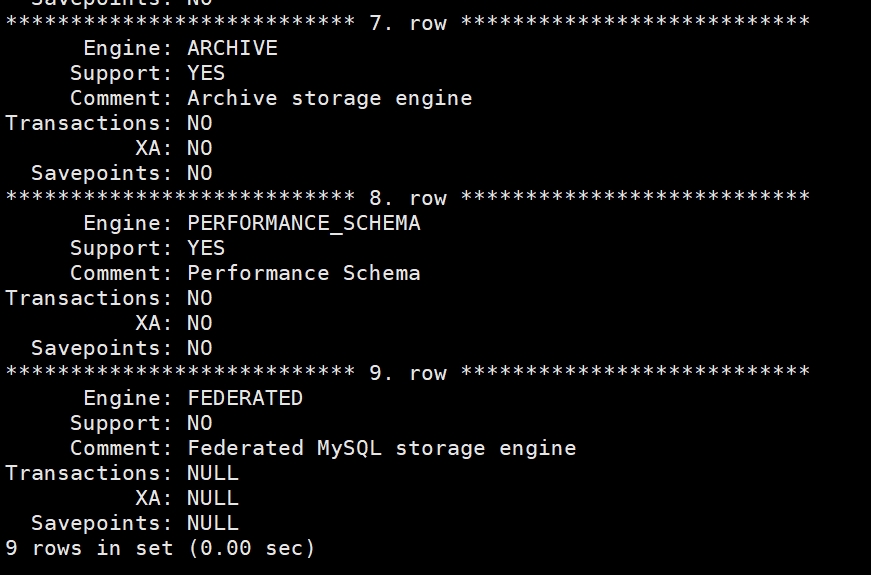The height and width of the screenshot is (575, 871).
Task: Click the XA NULL value in row 9
Action: coord(213,498)
